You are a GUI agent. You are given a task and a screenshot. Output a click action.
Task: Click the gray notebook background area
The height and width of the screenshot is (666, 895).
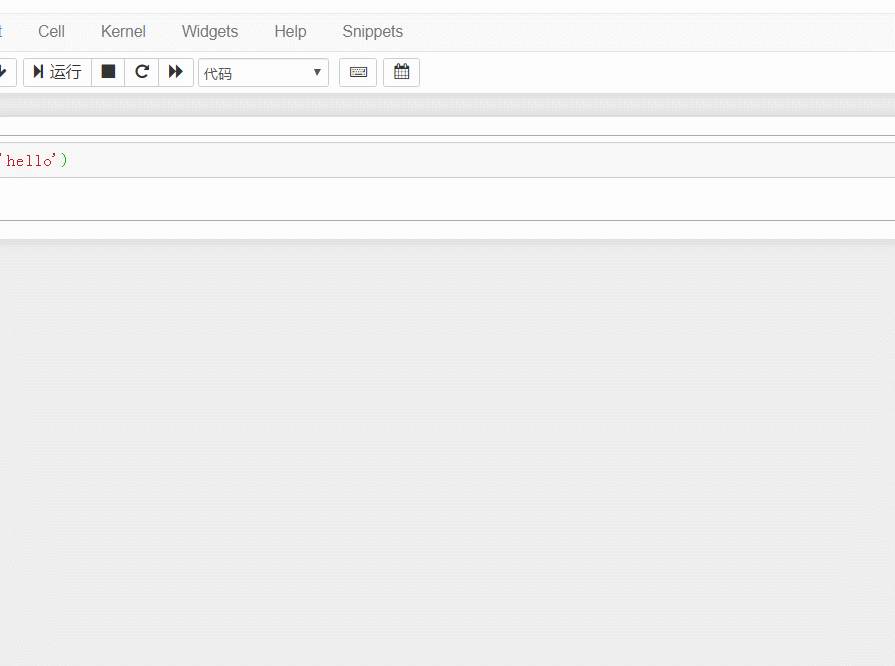tap(447, 450)
